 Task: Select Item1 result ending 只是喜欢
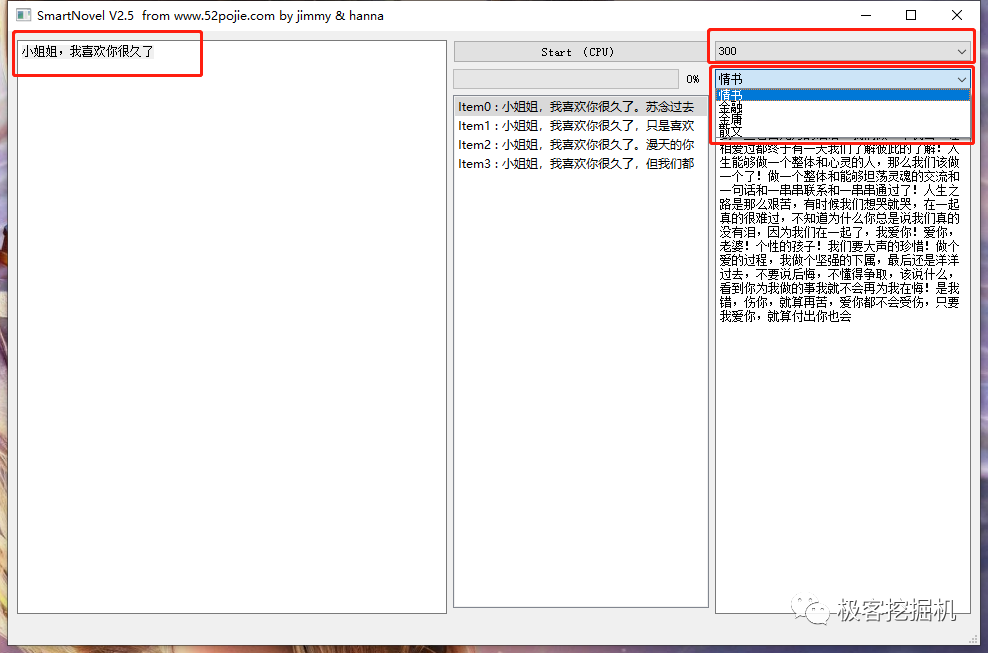(580, 125)
